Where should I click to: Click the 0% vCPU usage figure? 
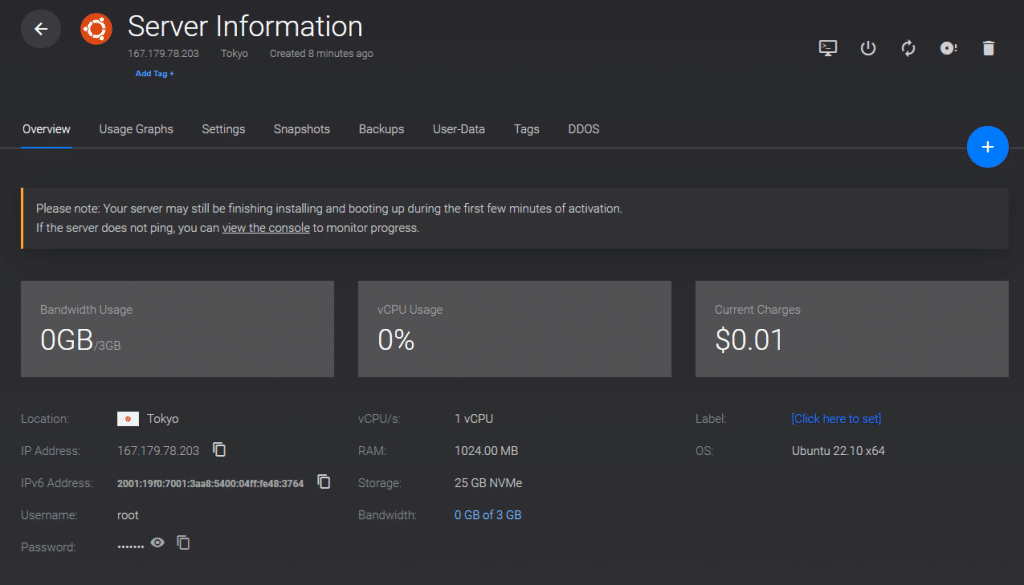[x=396, y=340]
